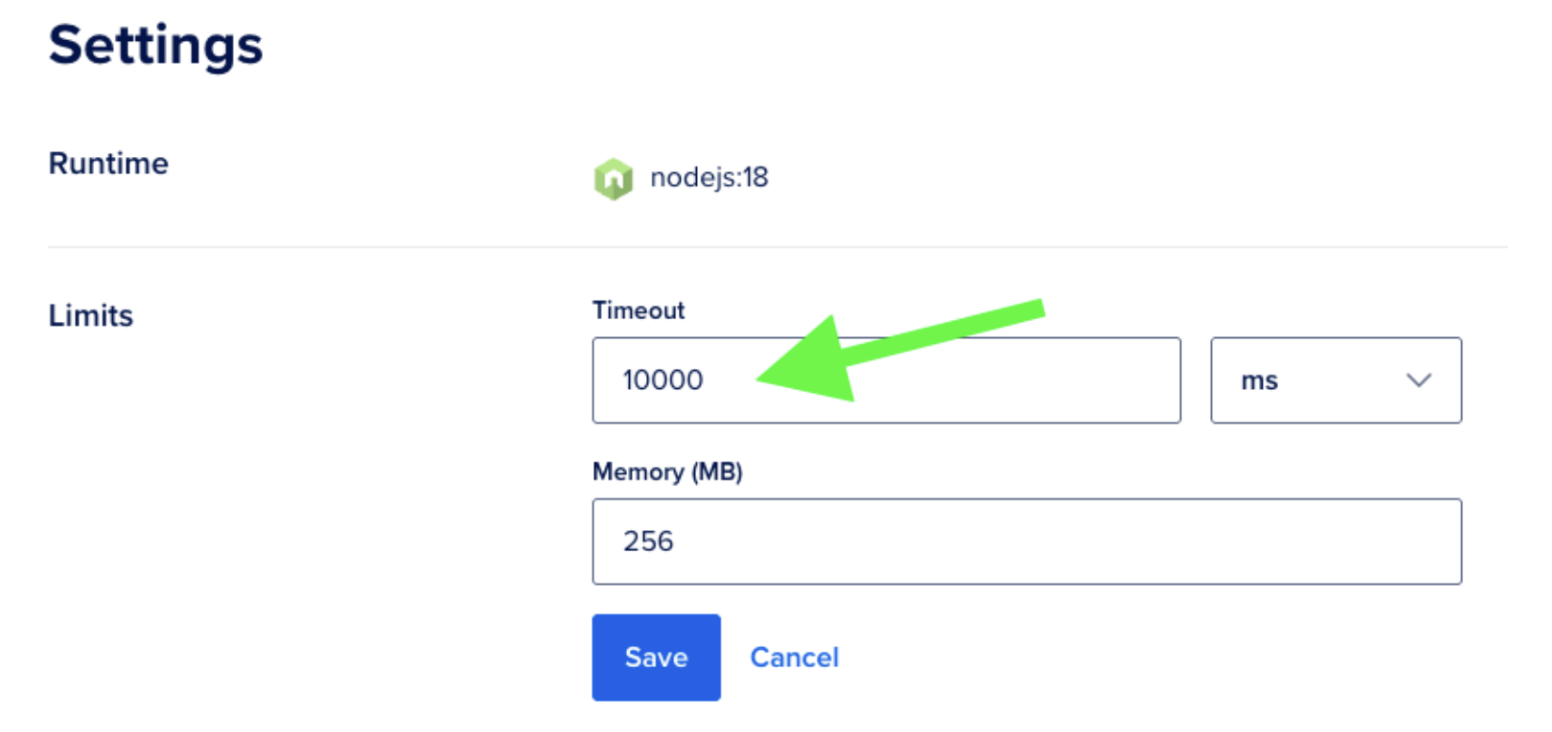Click the Settings page heading
The height and width of the screenshot is (732, 1552).
[x=155, y=44]
